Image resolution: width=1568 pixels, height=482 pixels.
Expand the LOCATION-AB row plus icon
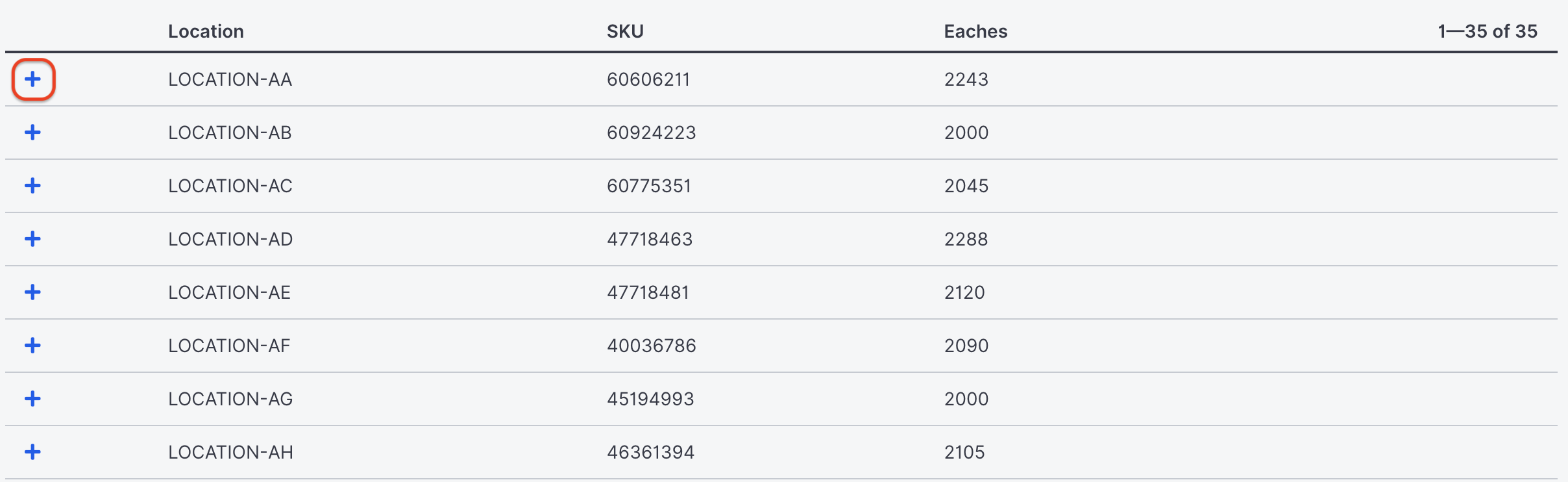point(32,133)
